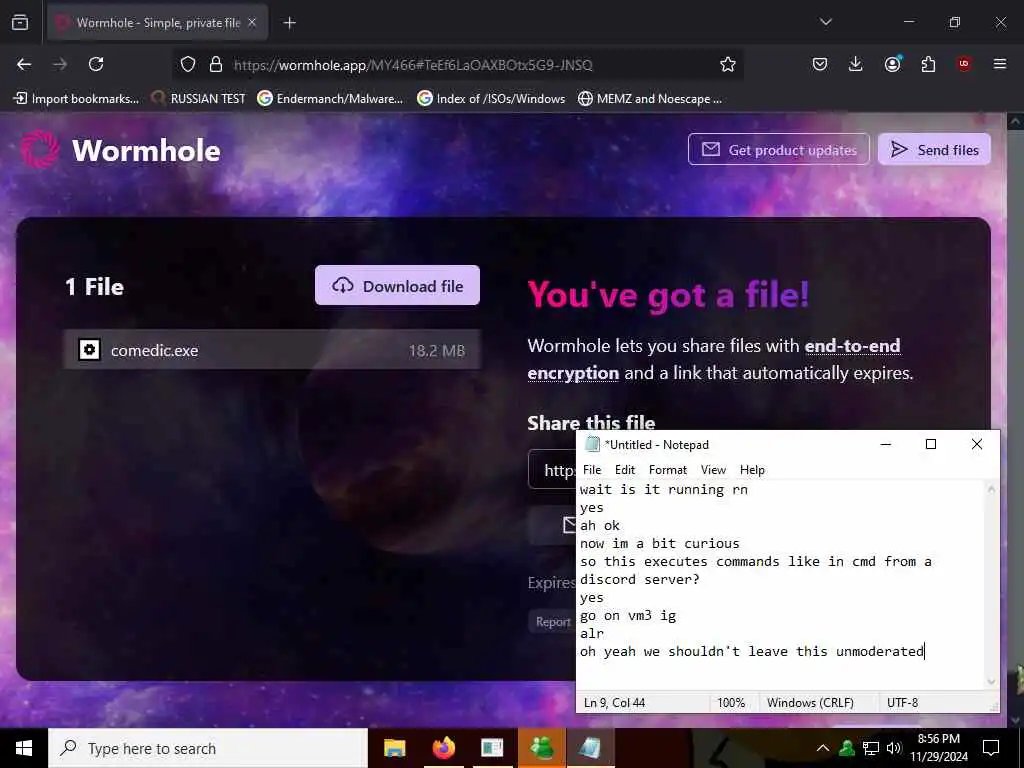The image size is (1024, 768).
Task: Open the RUSSIAN TEST bookmark
Action: click(x=198, y=99)
